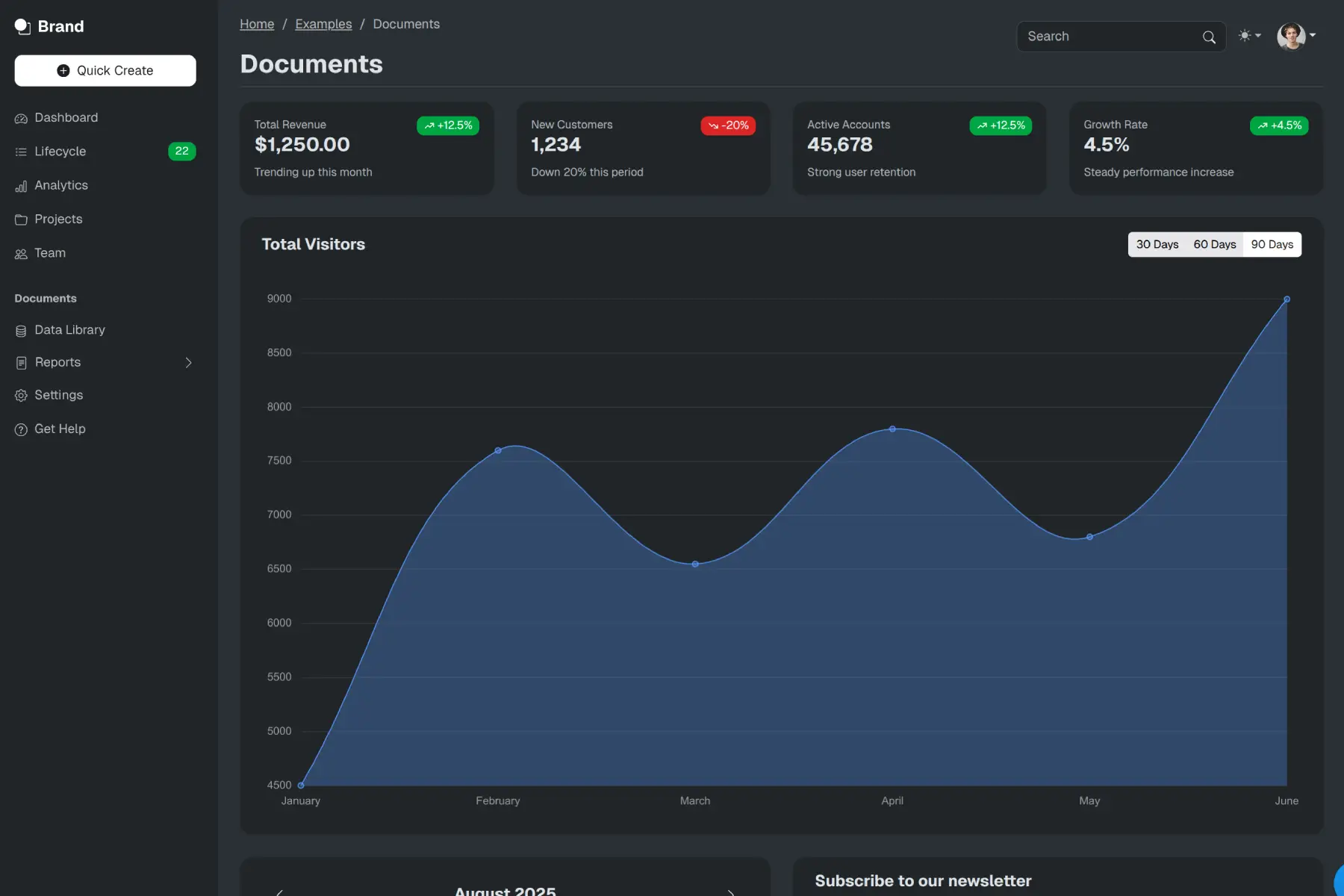Open the theme switcher dropdown
This screenshot has width=1344, height=896.
(1249, 35)
